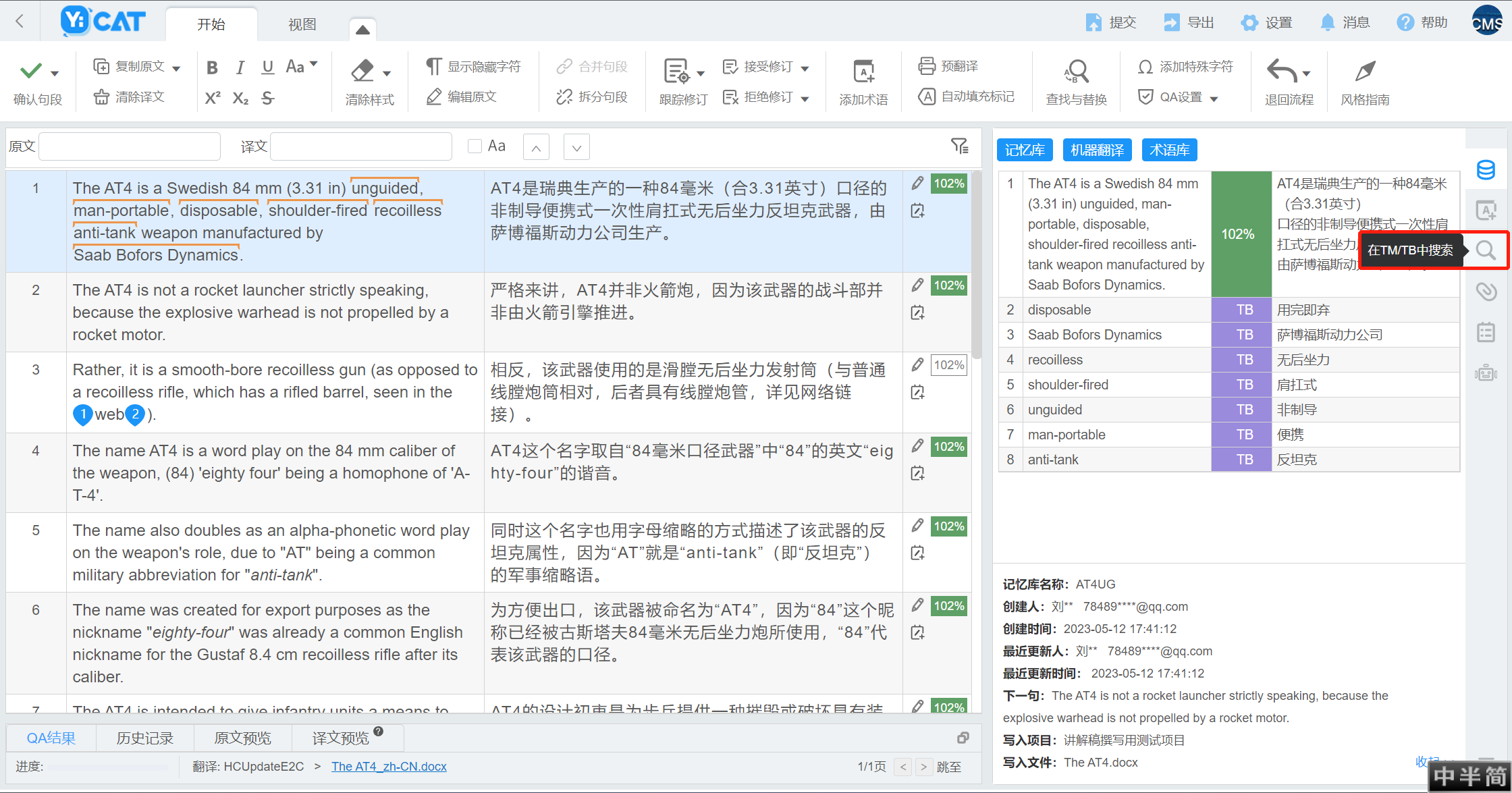
Task: Expand the accept revision dropdown arrow
Action: click(805, 68)
